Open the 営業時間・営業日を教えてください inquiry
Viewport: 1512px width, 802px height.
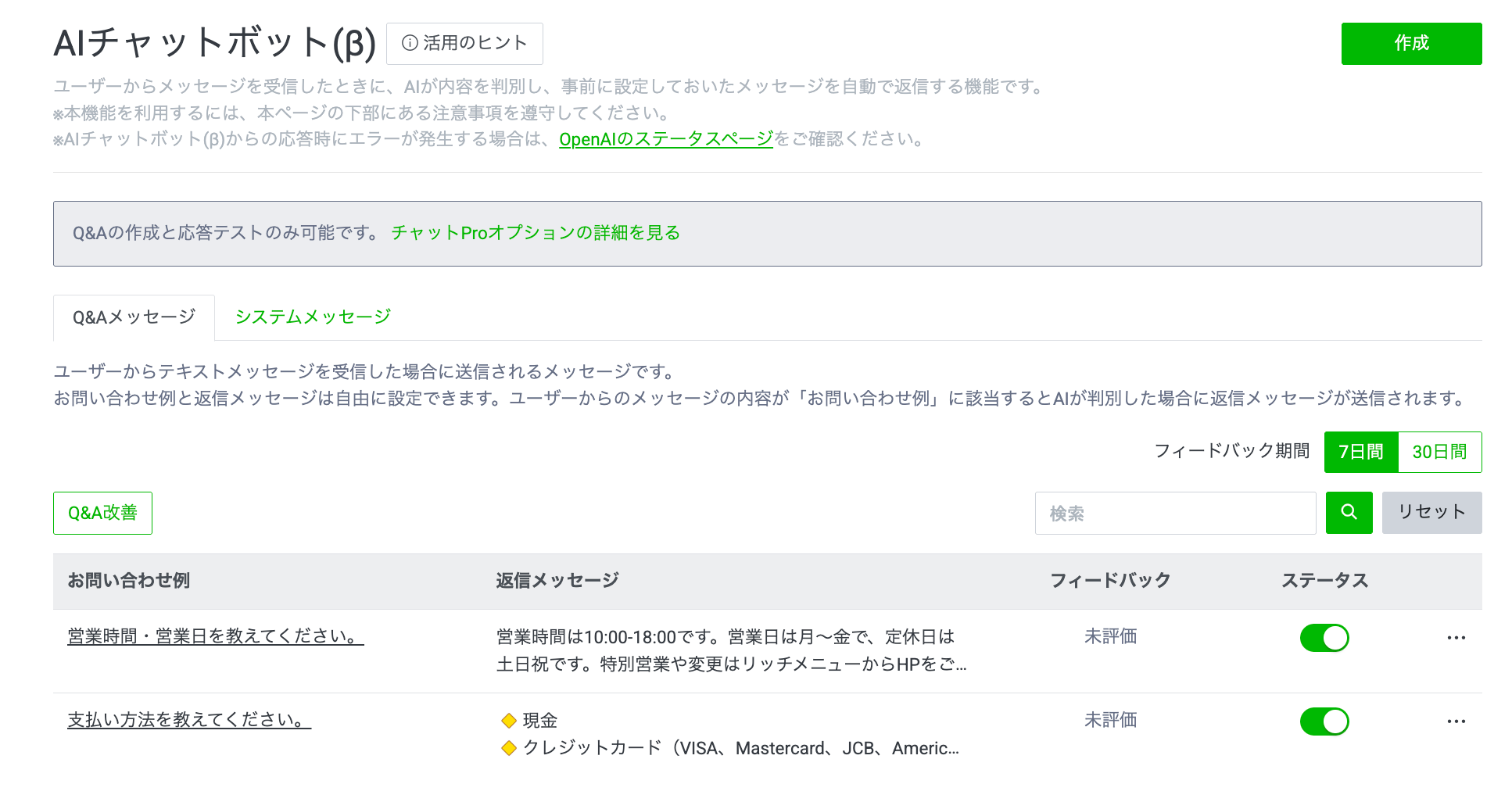(215, 636)
